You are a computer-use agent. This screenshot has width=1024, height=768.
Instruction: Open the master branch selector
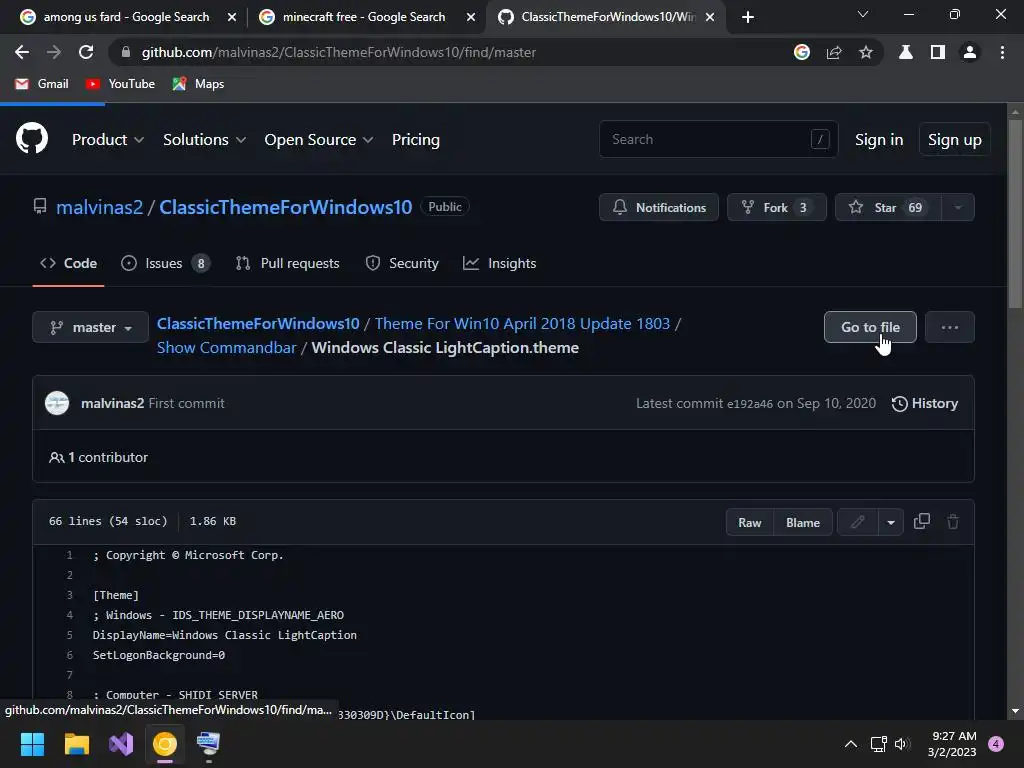(x=91, y=327)
